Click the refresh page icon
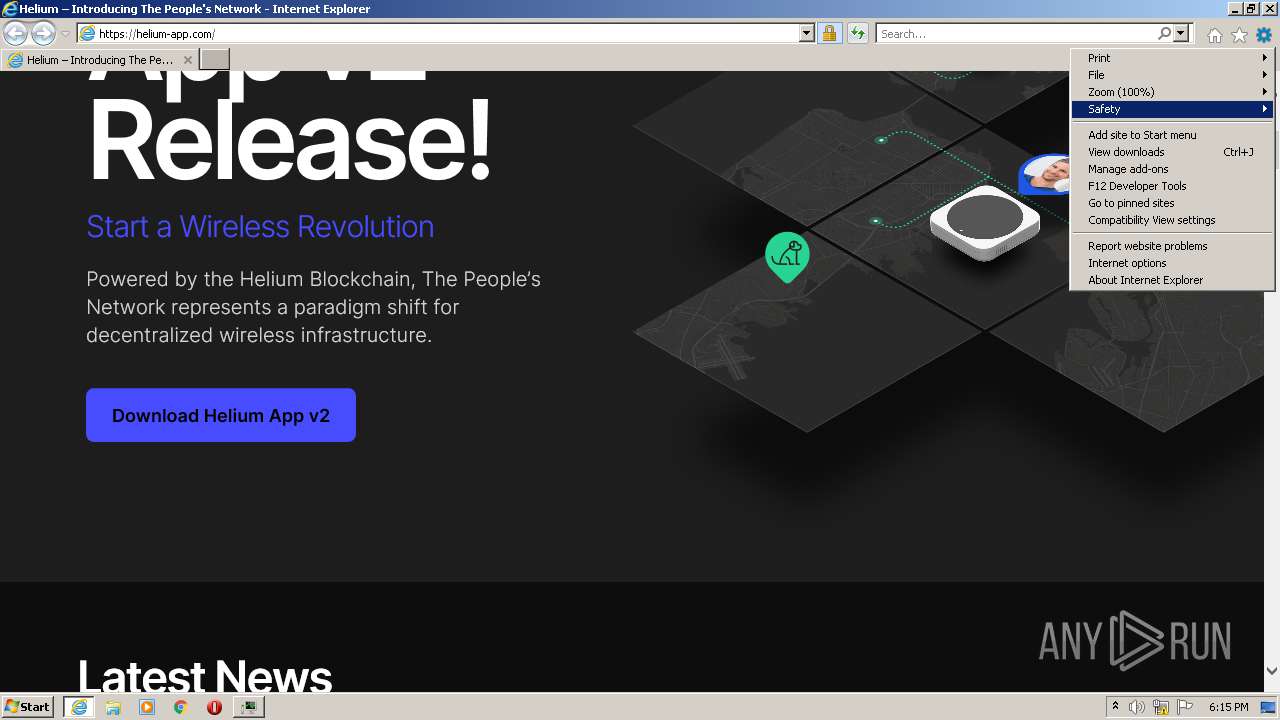Viewport: 1280px width, 720px height. pyautogui.click(x=857, y=33)
